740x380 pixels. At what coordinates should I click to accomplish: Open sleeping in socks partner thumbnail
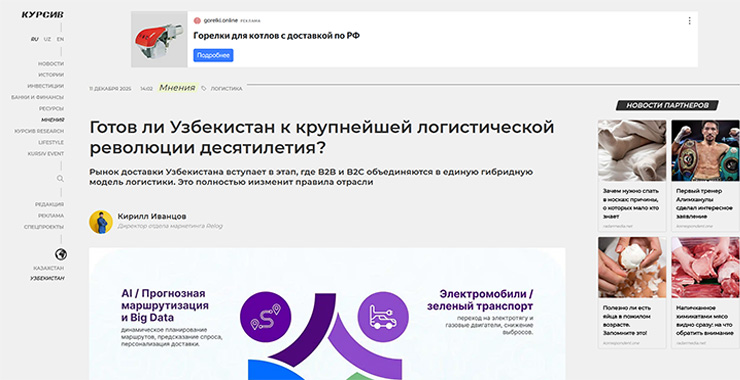point(632,151)
